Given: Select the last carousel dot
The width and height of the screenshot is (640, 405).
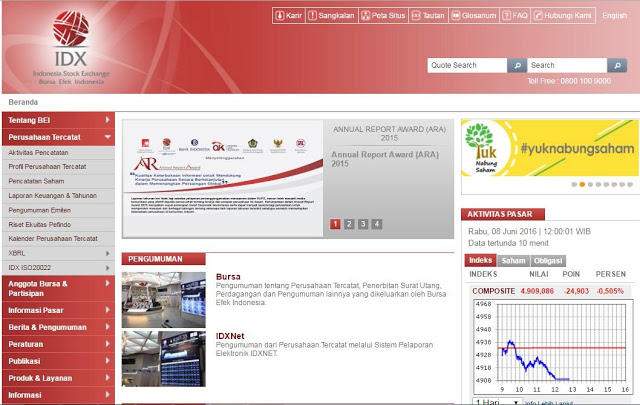Looking at the screenshot, I should click(x=630, y=185).
